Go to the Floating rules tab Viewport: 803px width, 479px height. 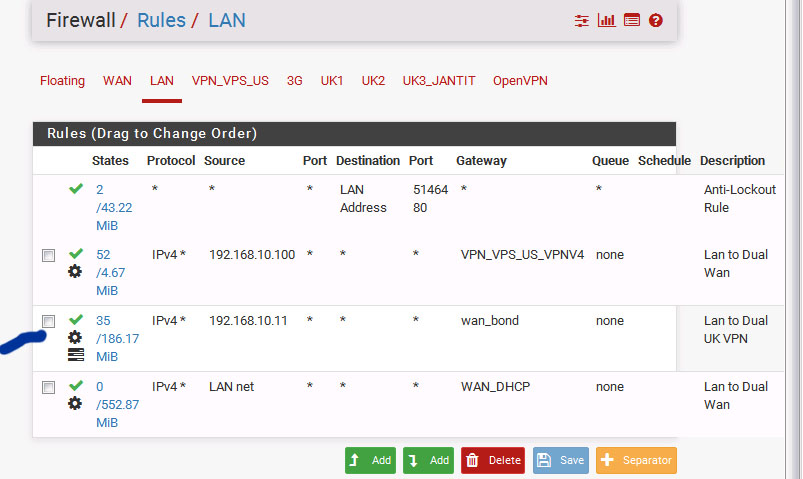[x=62, y=81]
